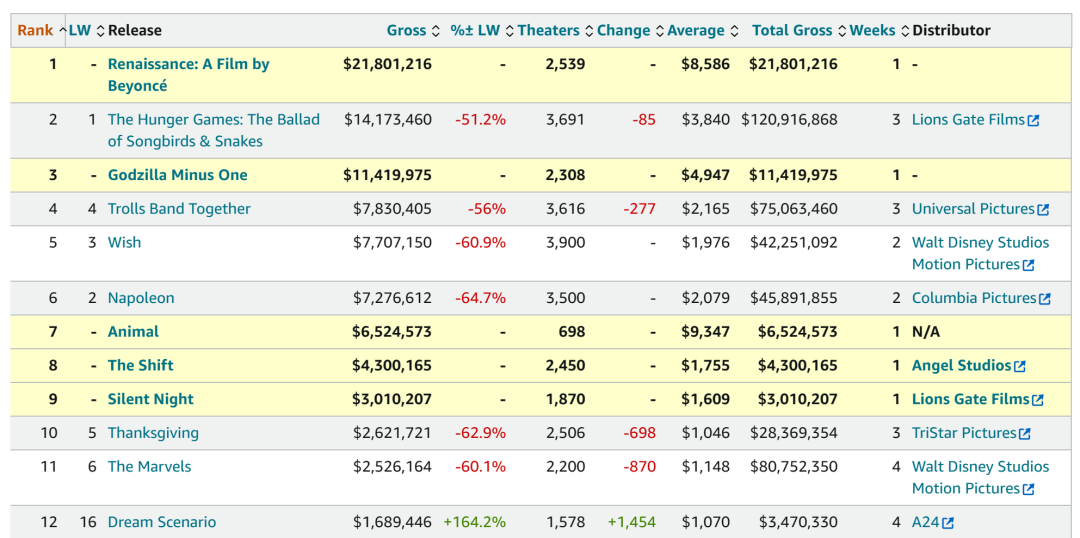Click external link icon beside Angel Studios
1080x538 pixels.
(1019, 367)
